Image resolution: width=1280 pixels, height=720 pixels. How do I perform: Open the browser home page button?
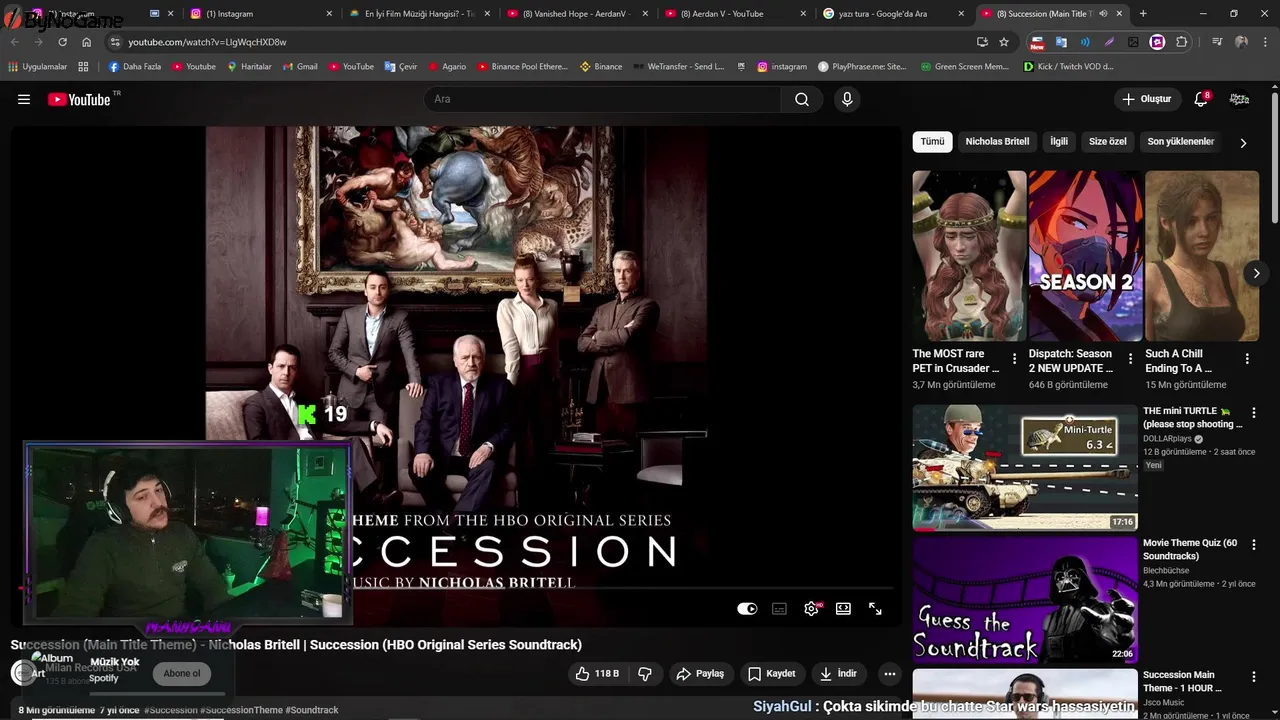click(87, 42)
